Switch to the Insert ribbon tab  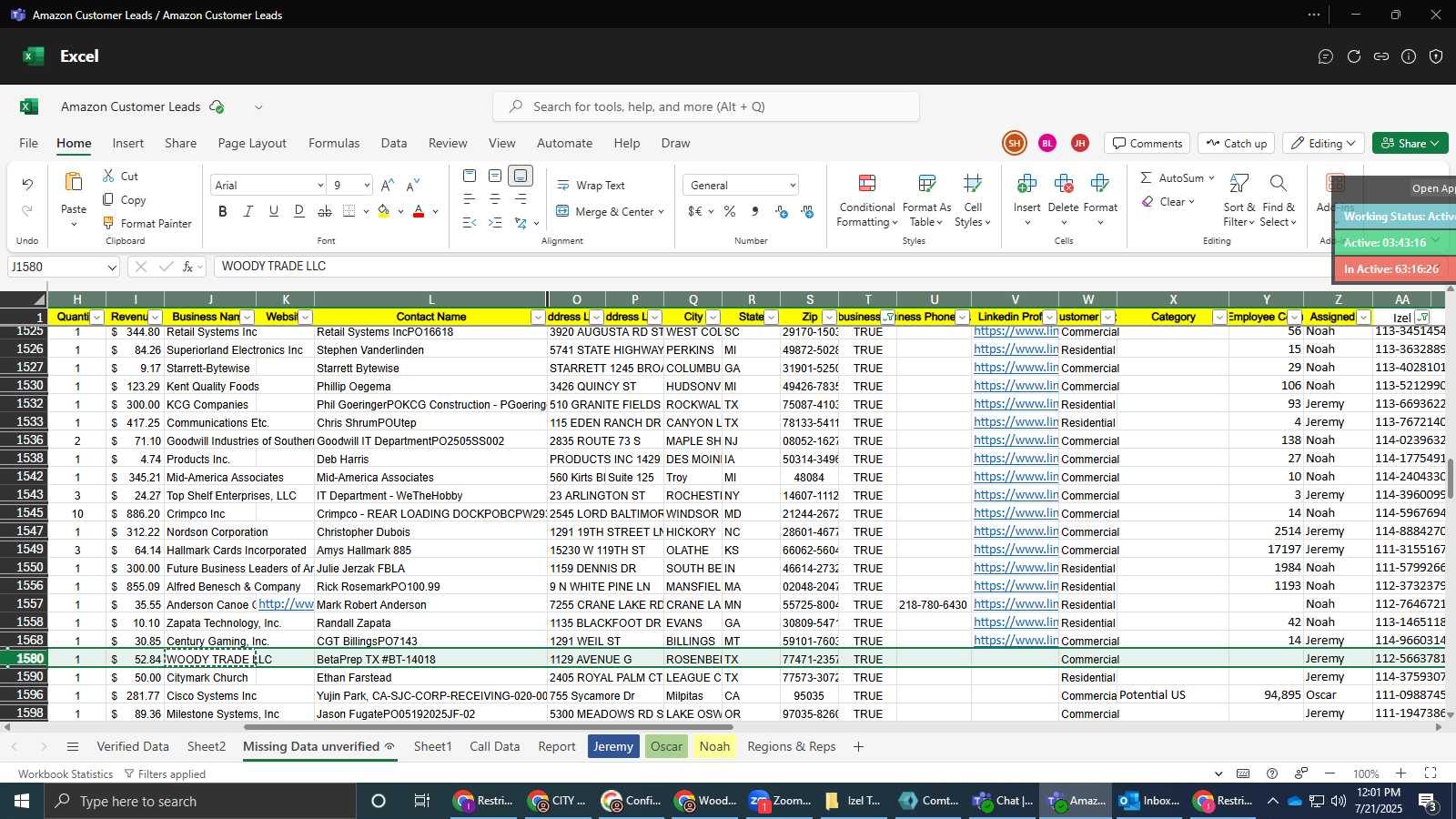click(x=128, y=143)
